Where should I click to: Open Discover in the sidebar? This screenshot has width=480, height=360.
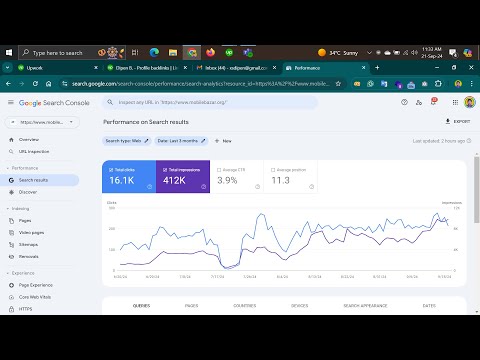point(28,192)
